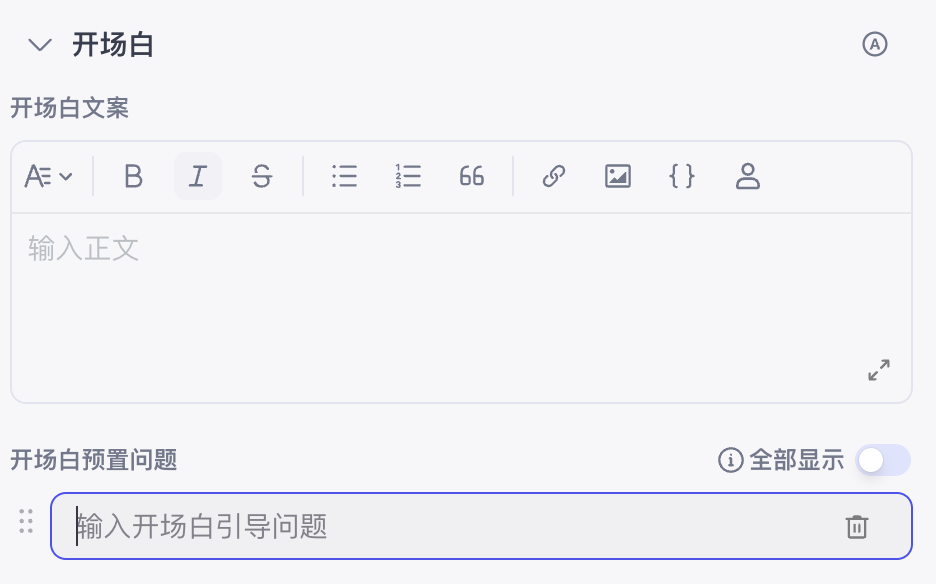This screenshot has height=584, width=936.
Task: Insert a numbered list
Action: (408, 176)
